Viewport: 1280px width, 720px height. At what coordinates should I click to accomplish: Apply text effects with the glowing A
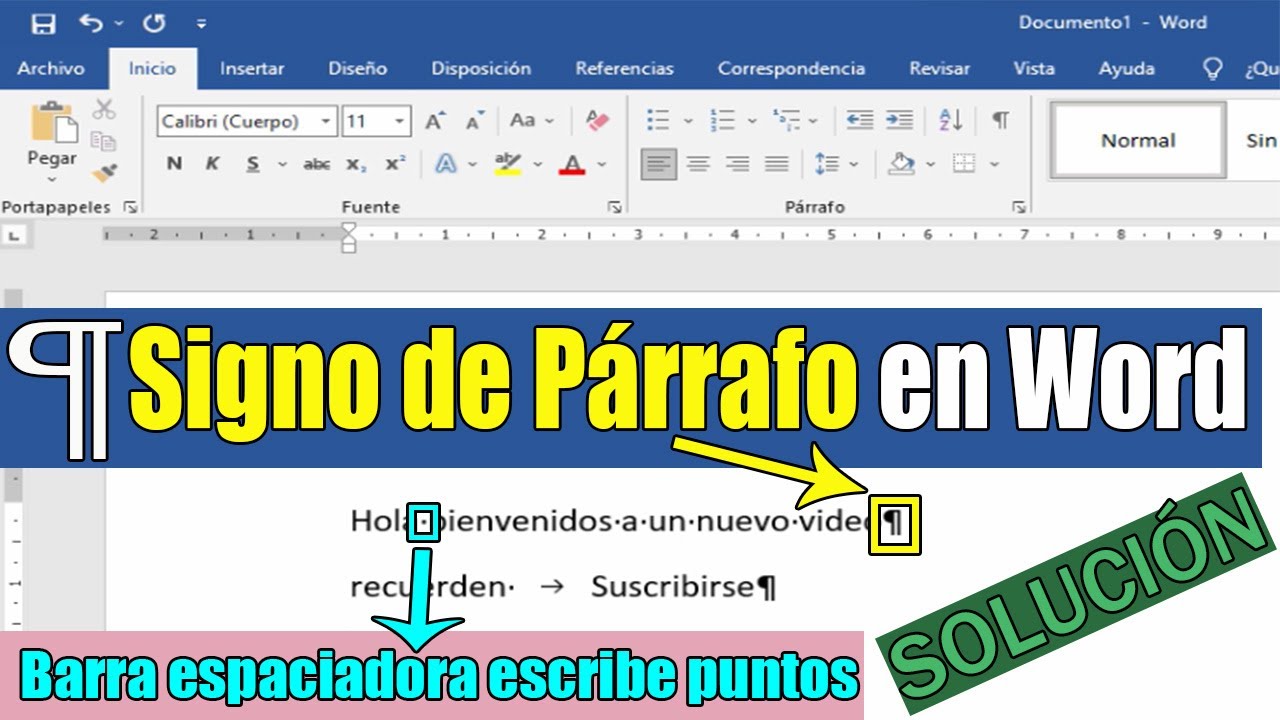(446, 164)
